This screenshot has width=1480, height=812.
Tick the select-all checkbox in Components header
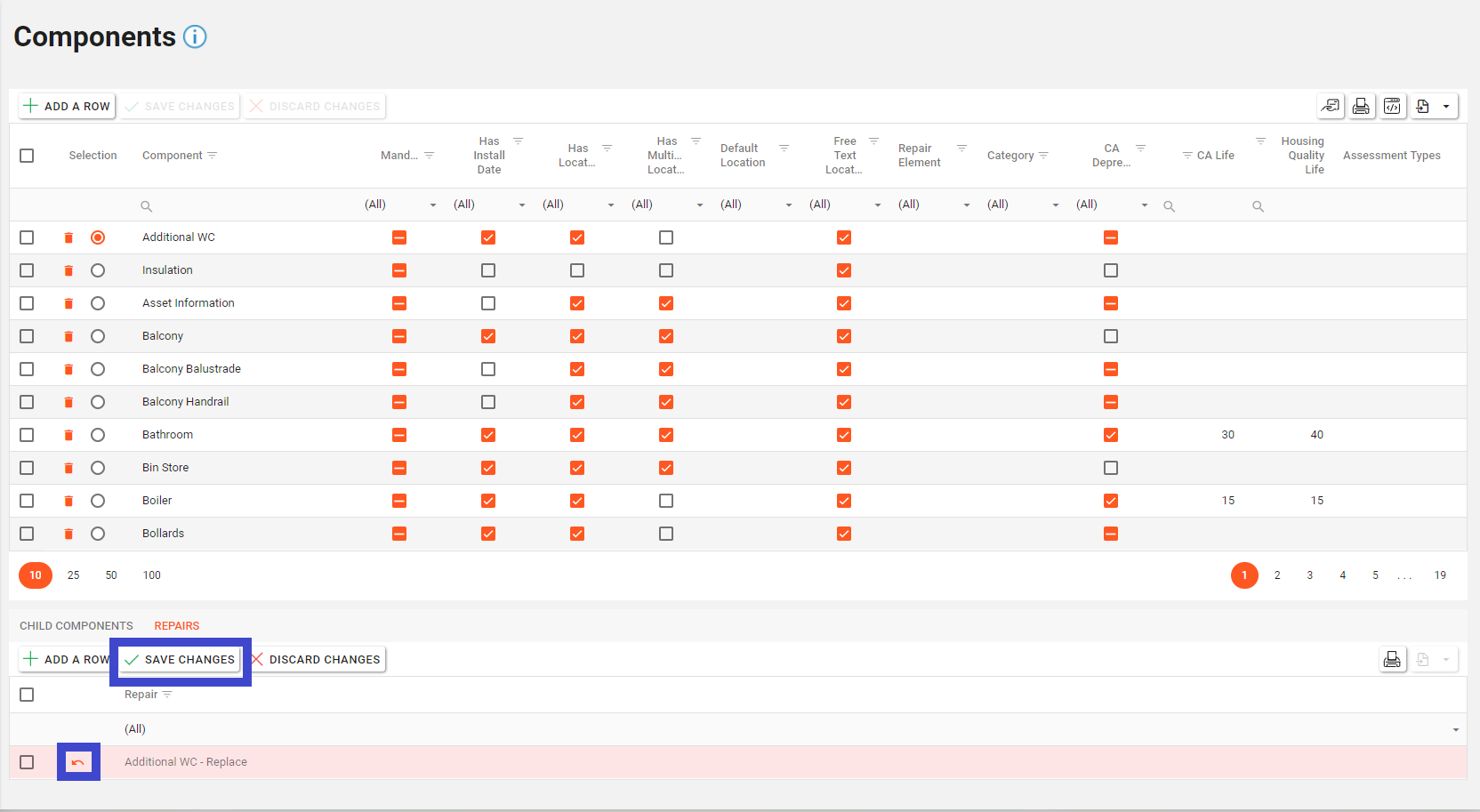pyautogui.click(x=27, y=156)
